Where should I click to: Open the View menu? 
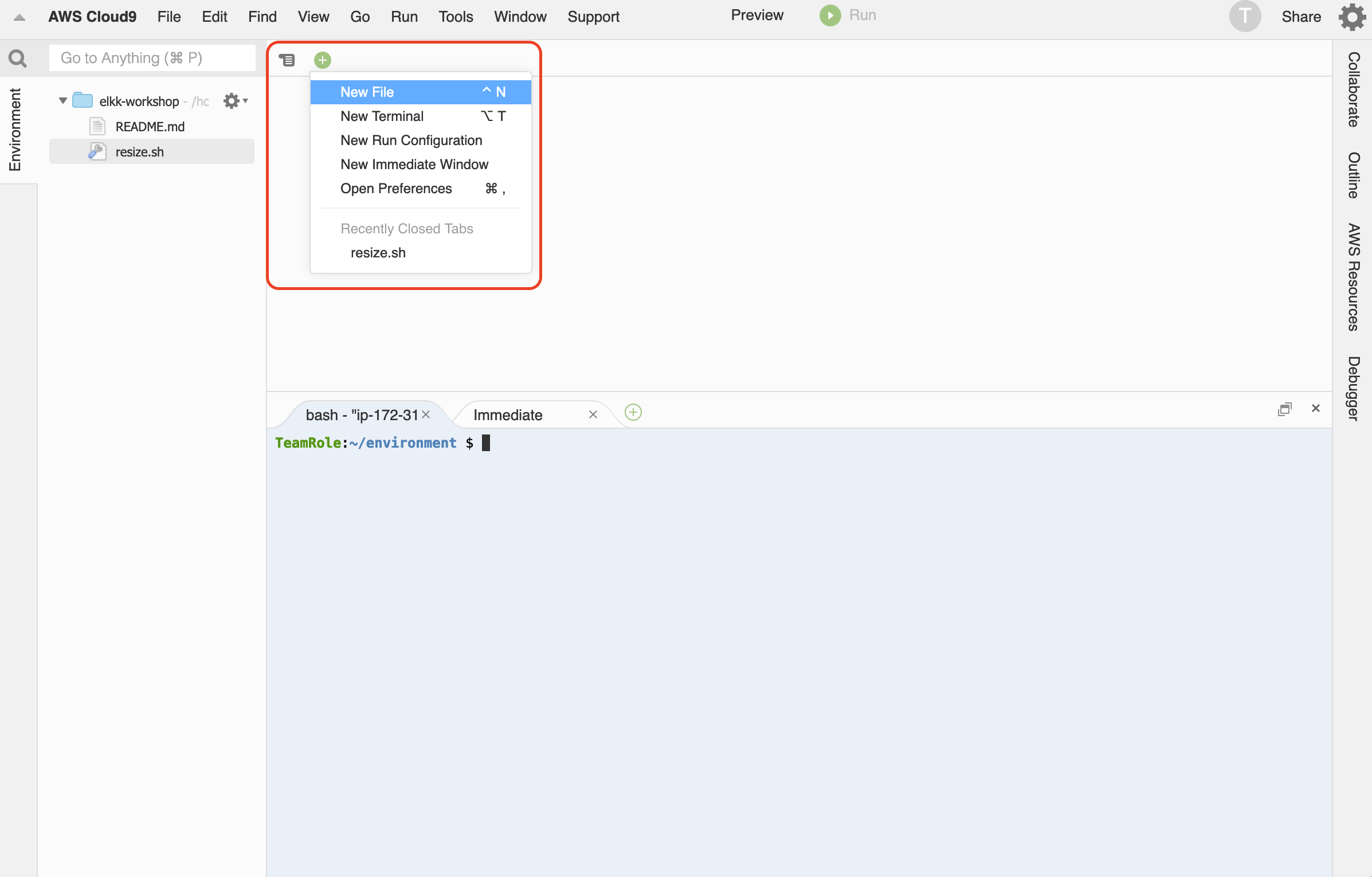[x=313, y=17]
